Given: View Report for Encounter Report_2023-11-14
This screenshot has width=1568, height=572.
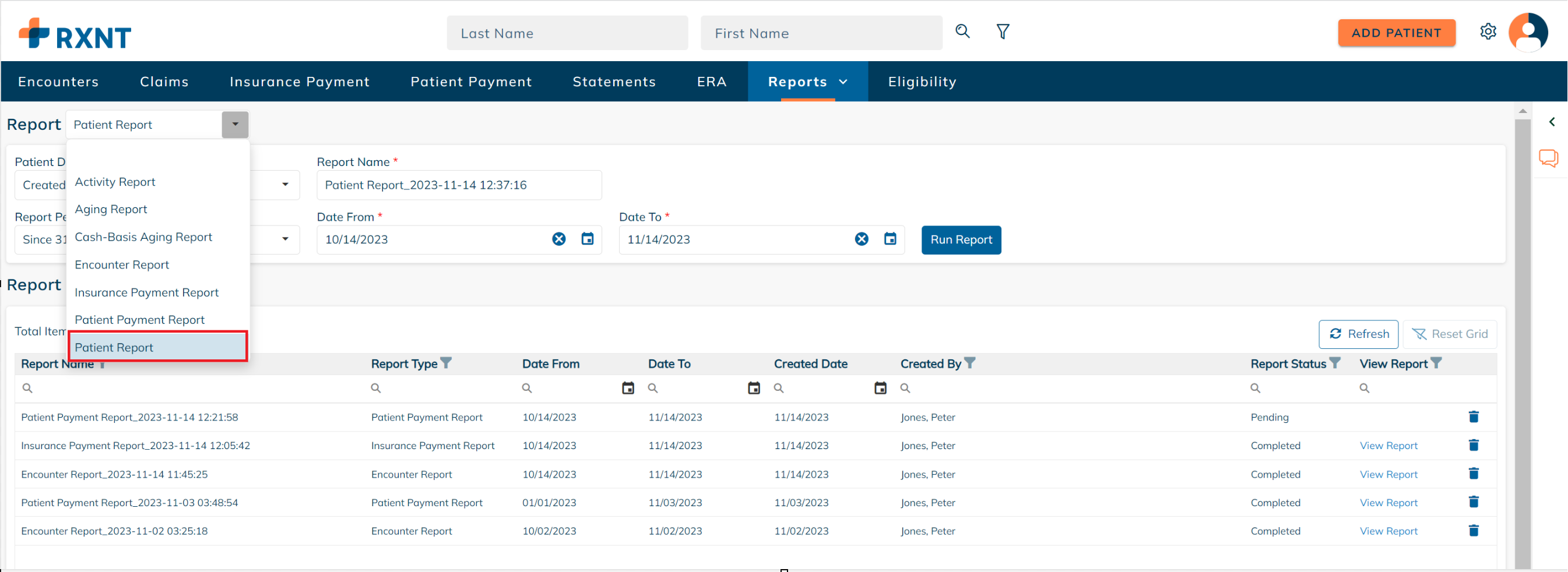Looking at the screenshot, I should coord(1388,474).
